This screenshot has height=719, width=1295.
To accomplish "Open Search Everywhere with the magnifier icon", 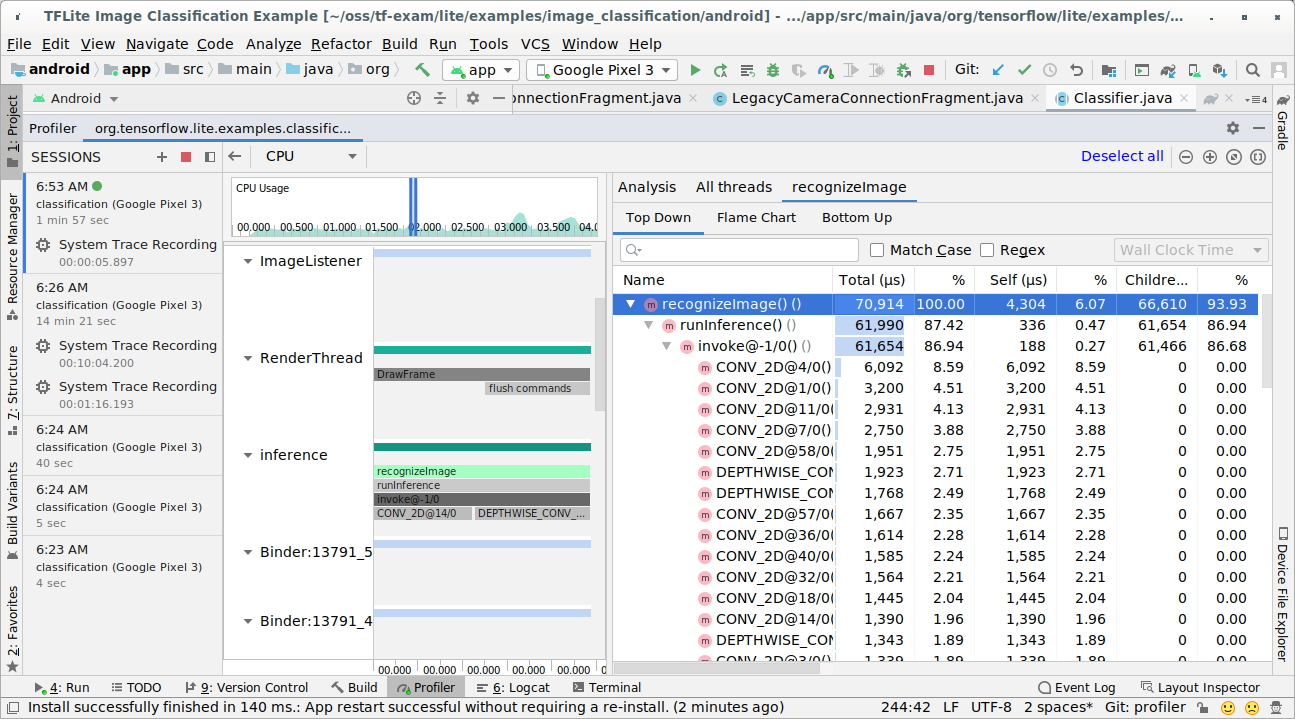I will pos(1252,70).
